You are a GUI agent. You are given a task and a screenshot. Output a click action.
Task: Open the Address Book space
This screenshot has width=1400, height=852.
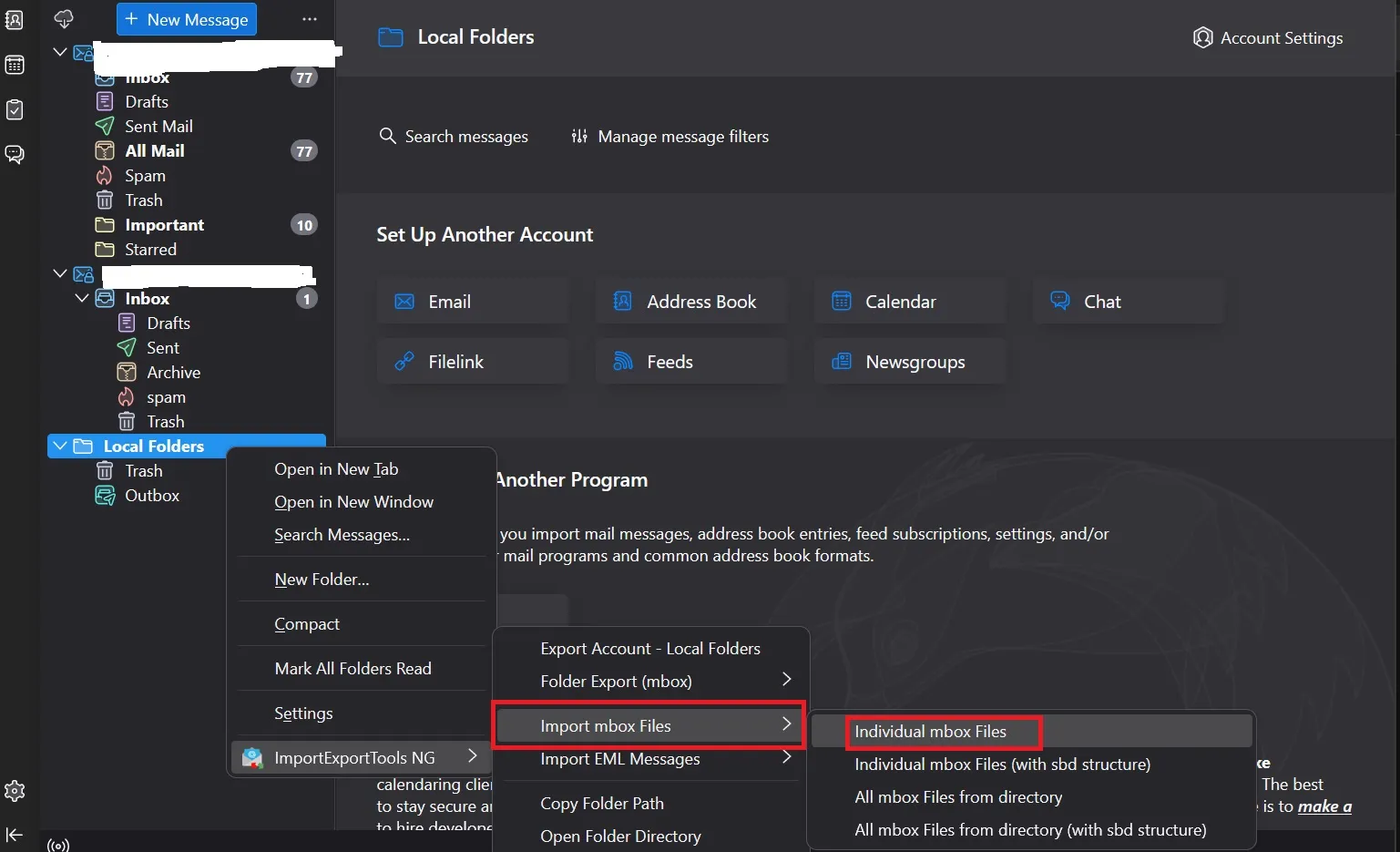15,18
